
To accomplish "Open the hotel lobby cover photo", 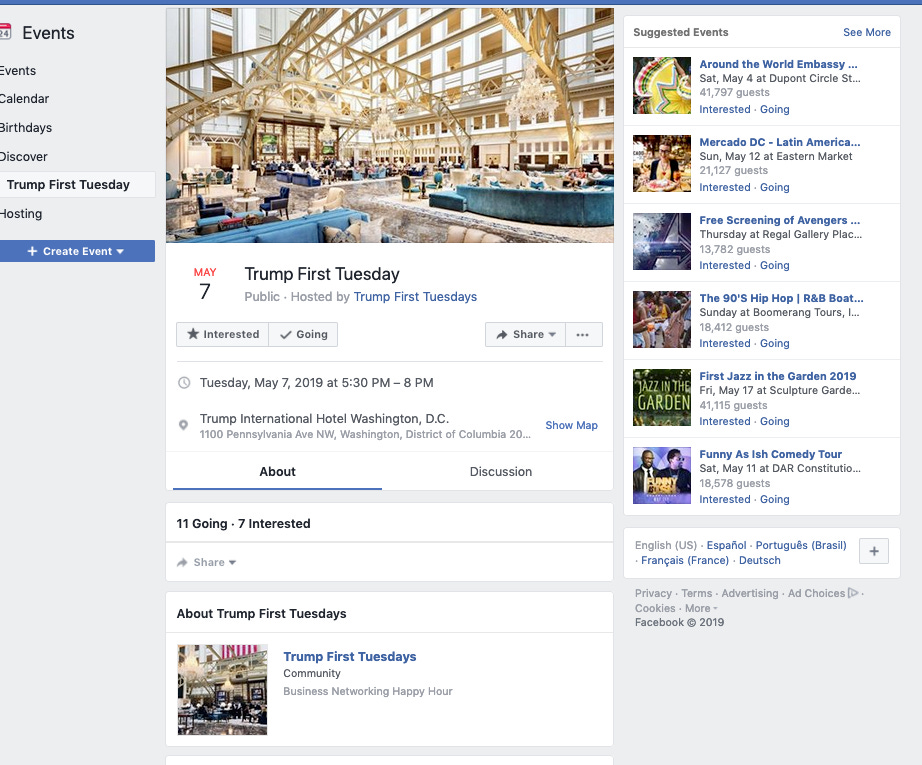I will tap(389, 125).
